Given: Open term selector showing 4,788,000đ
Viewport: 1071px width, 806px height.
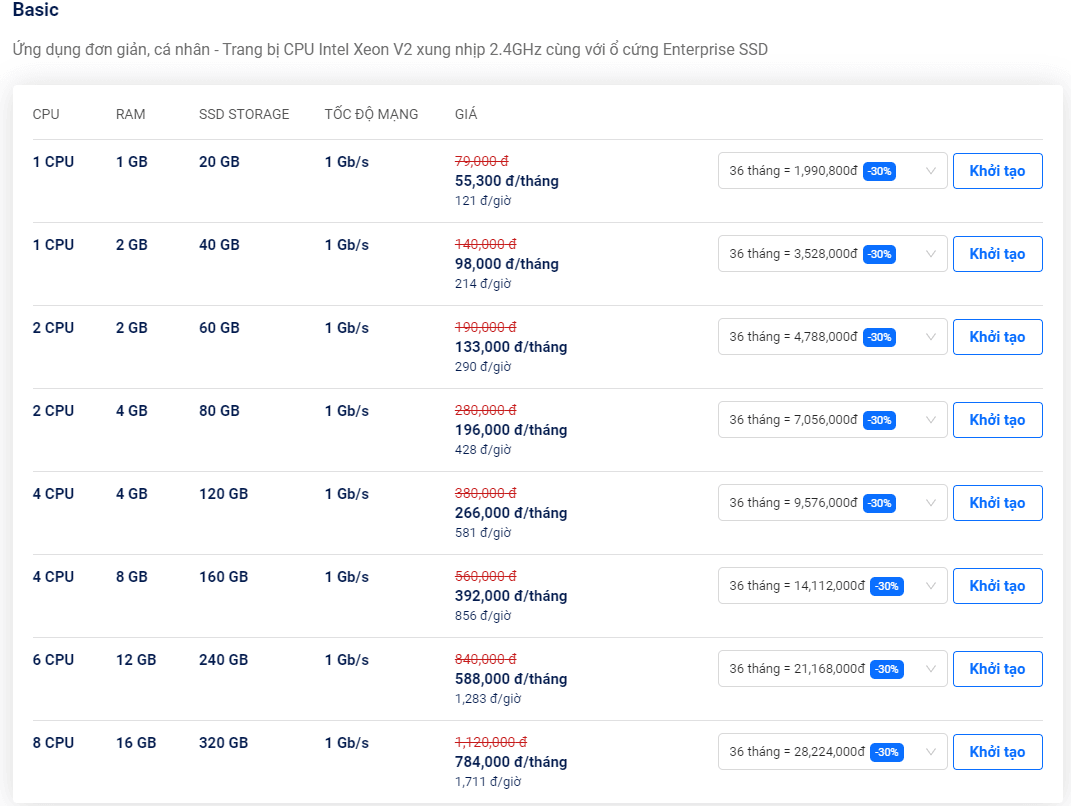Looking at the screenshot, I should [x=832, y=337].
